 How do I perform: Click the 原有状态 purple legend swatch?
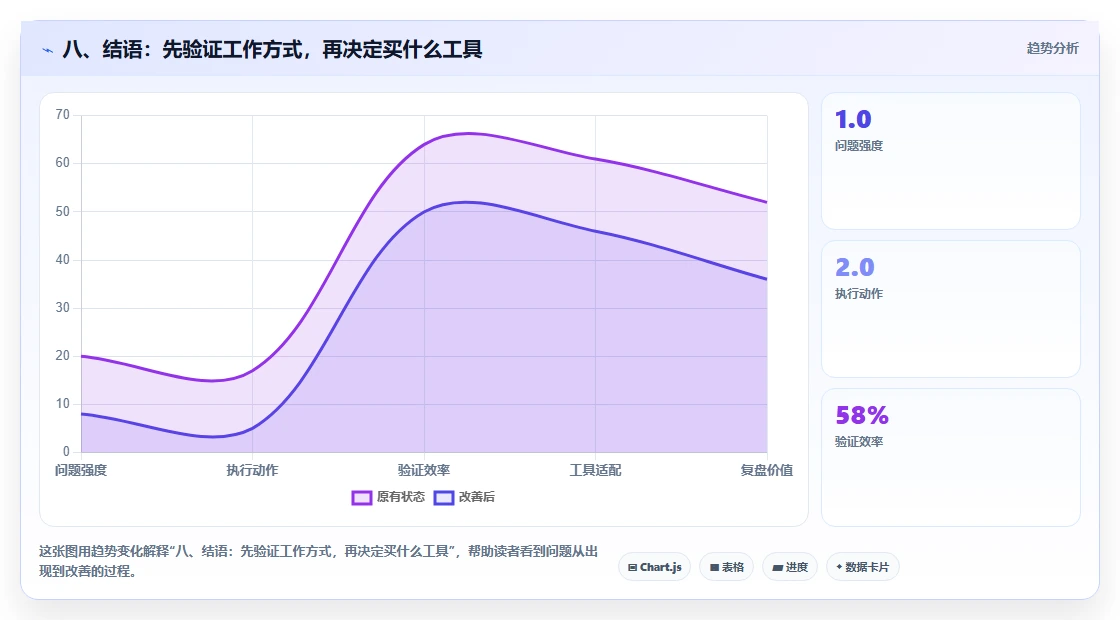coord(361,498)
